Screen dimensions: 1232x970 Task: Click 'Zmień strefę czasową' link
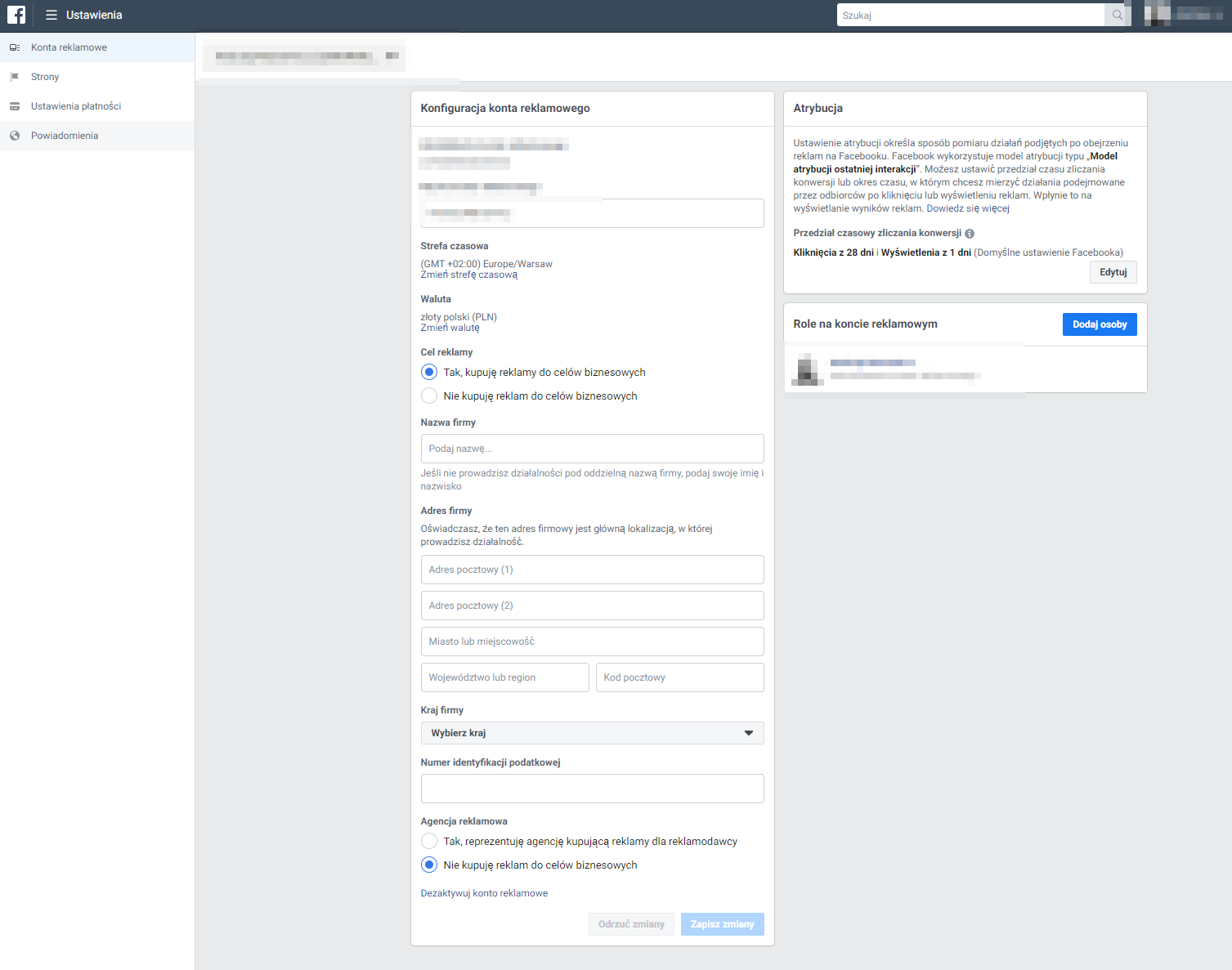(x=469, y=275)
